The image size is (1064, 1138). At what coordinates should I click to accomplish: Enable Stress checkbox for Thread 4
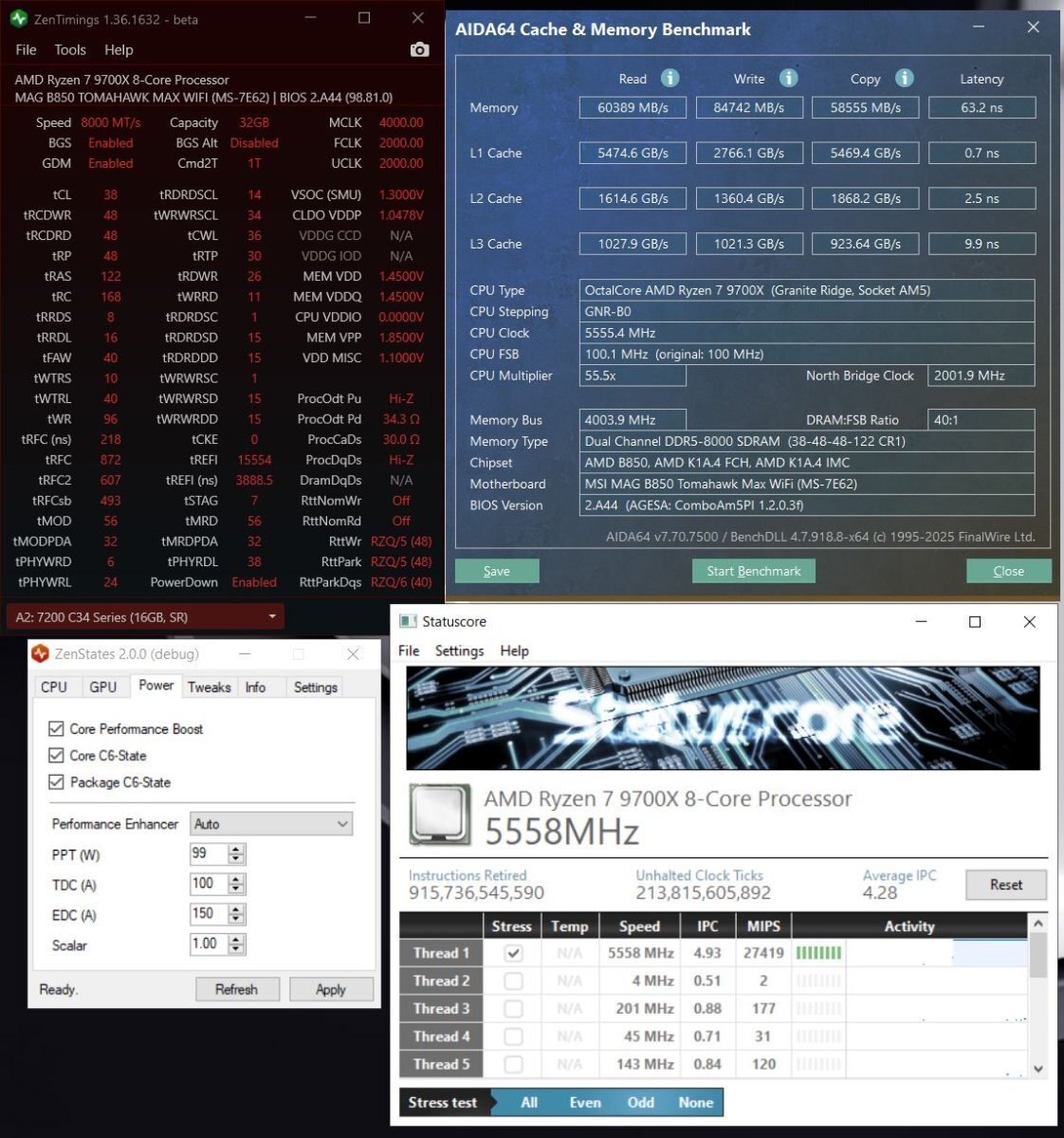pos(513,1036)
